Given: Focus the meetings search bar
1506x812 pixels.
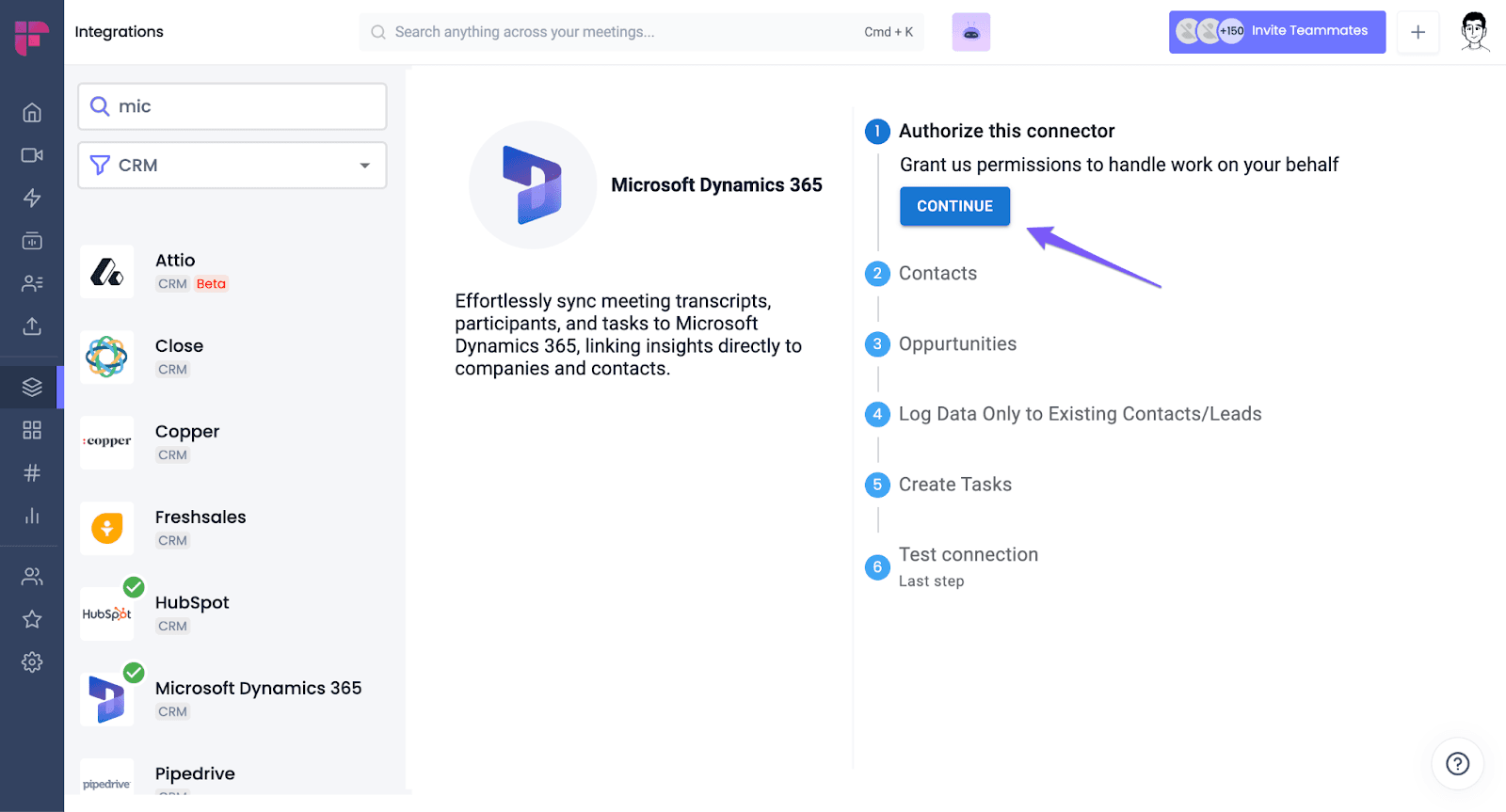Looking at the screenshot, I should point(642,32).
